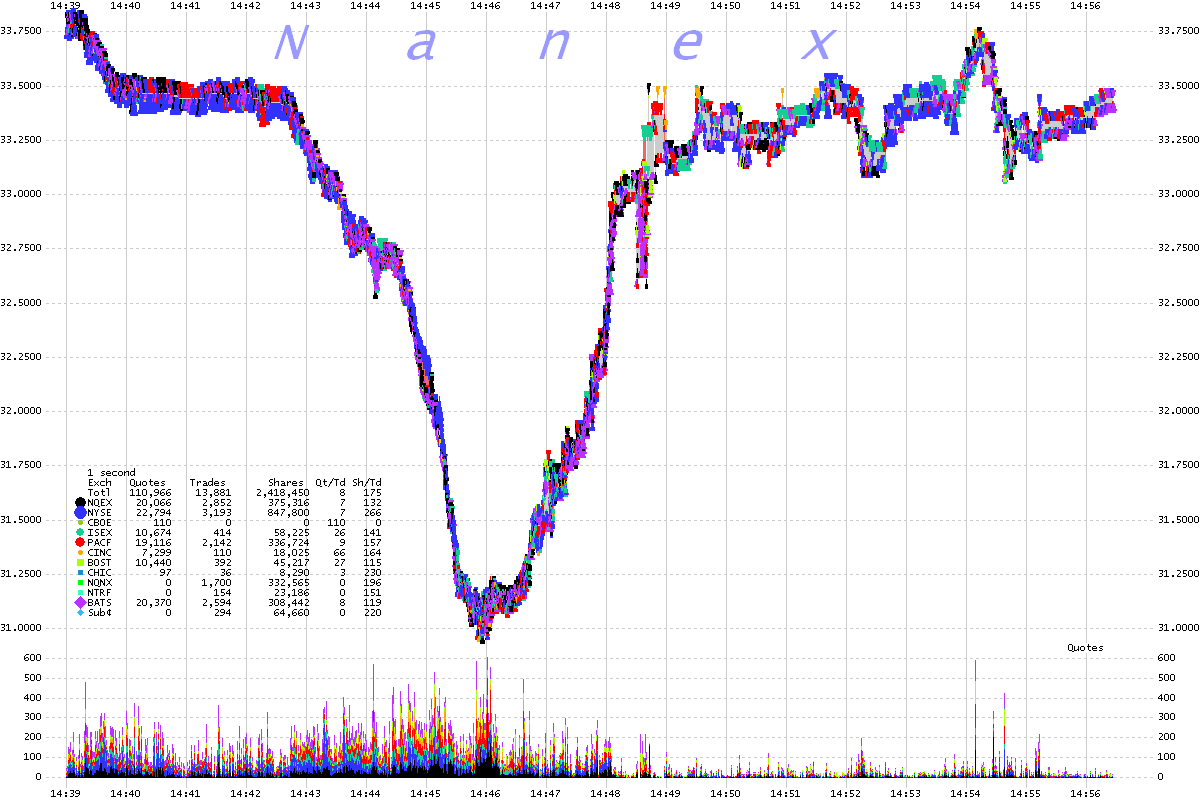Click '14:46' on the top time axis
Viewport: 1200px width, 800px height.
[486, 6]
